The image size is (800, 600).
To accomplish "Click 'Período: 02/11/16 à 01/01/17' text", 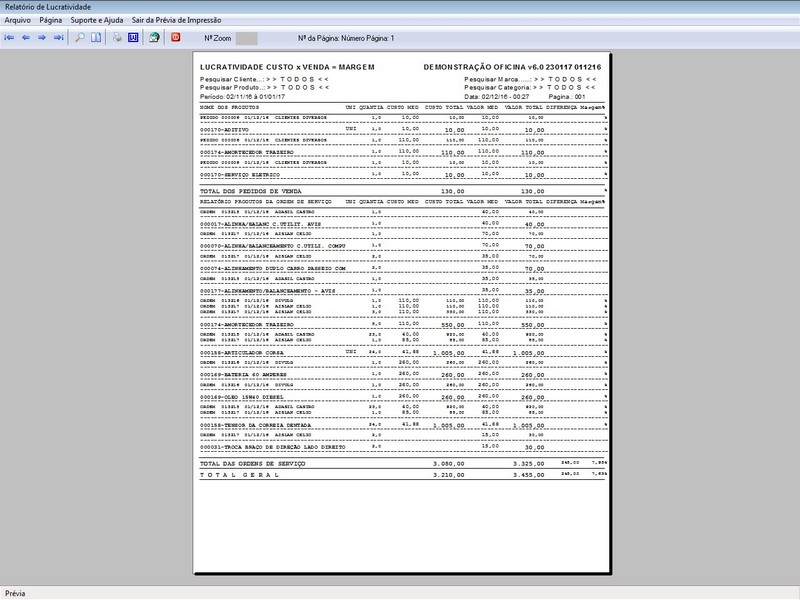I will (x=242, y=97).
